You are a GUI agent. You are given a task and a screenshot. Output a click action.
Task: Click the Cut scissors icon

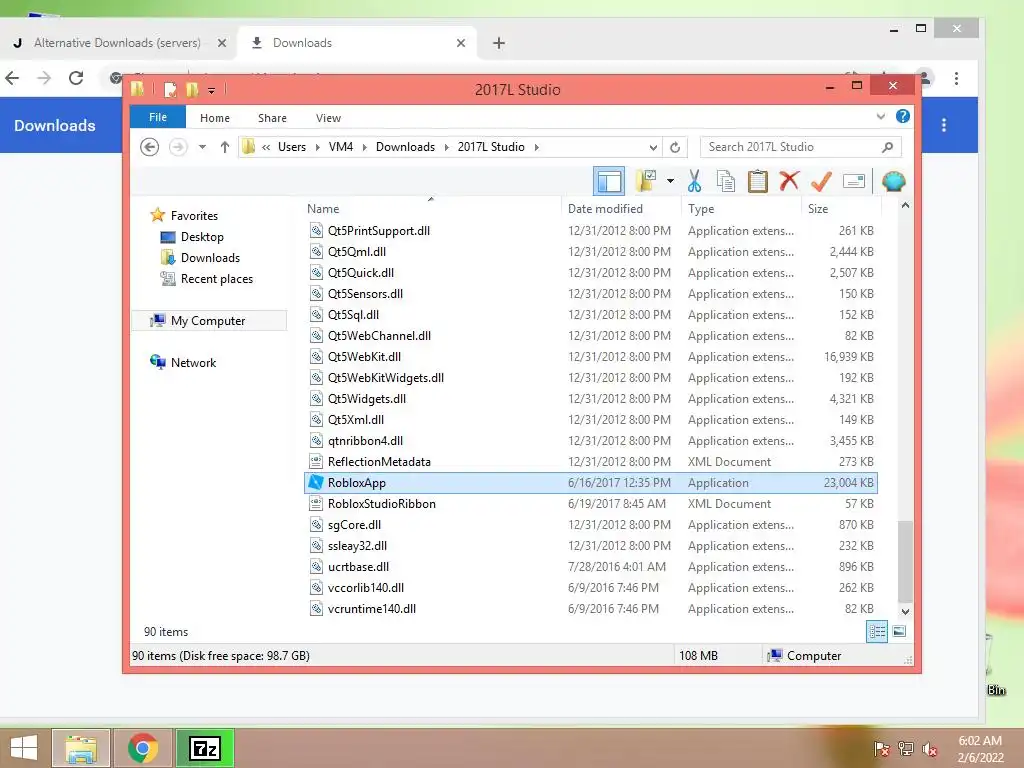coord(694,181)
